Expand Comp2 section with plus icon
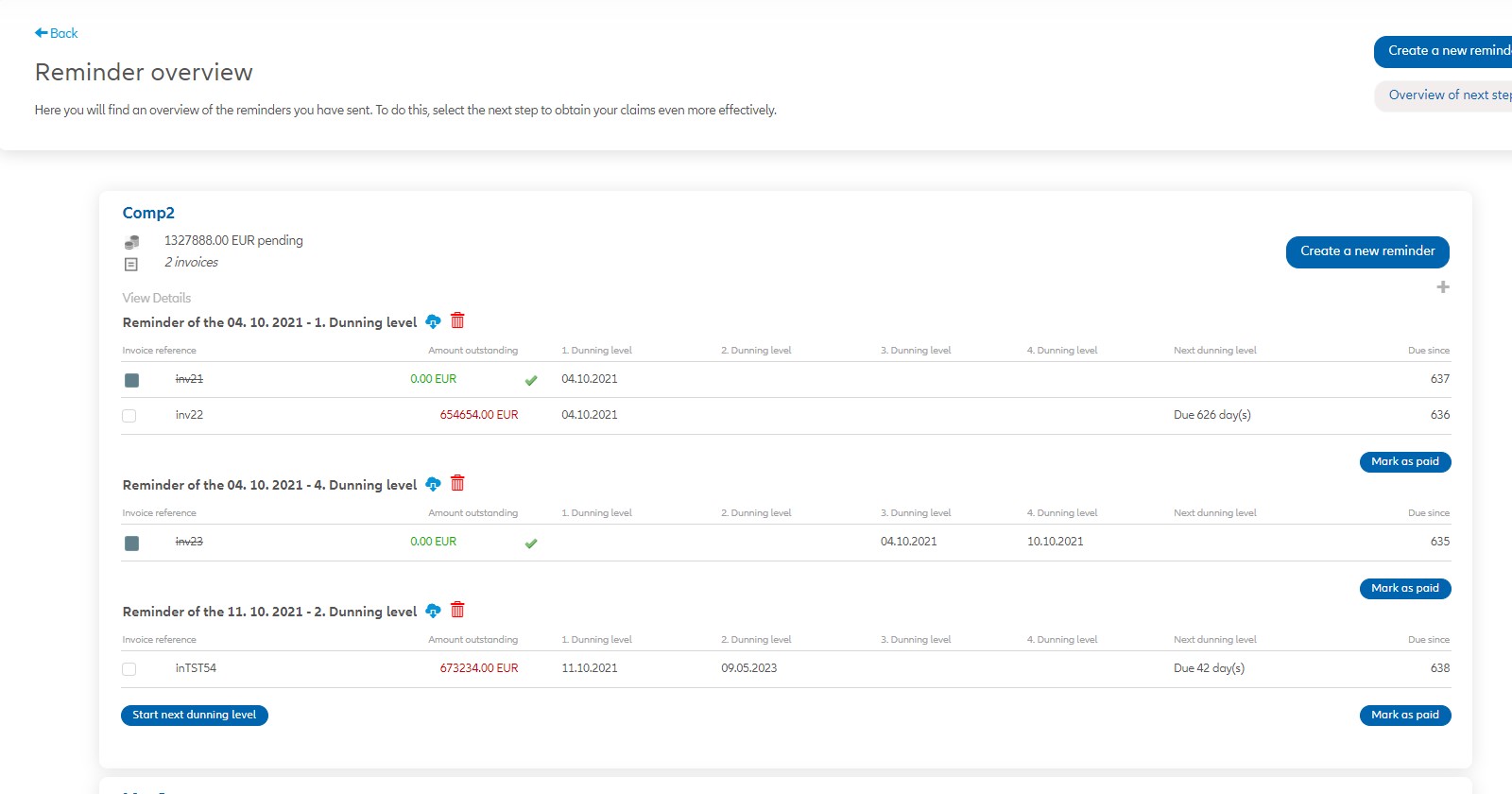This screenshot has height=794, width=1512. 1442,287
